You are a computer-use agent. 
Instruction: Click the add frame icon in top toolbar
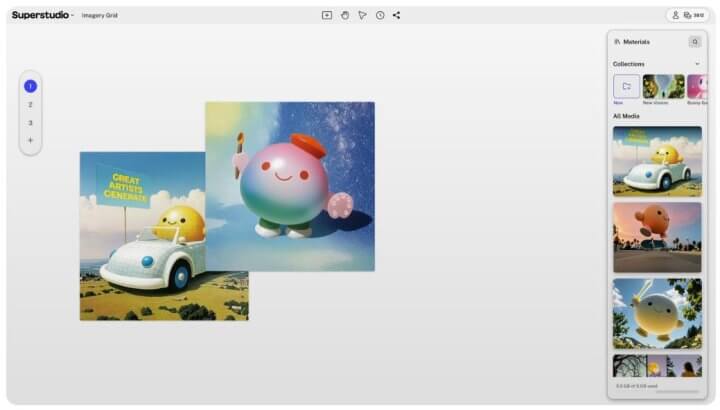[x=326, y=15]
